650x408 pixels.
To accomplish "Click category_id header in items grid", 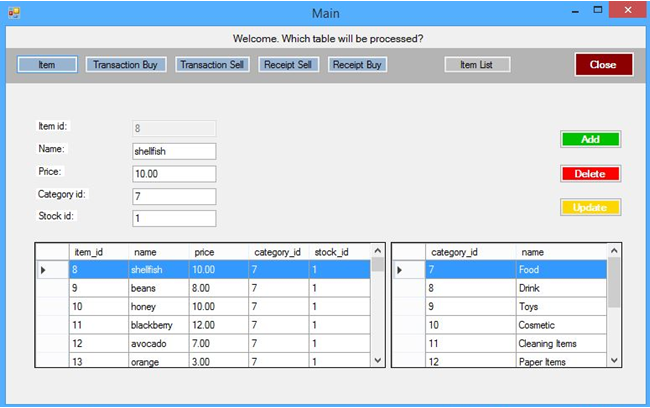I will click(x=279, y=252).
